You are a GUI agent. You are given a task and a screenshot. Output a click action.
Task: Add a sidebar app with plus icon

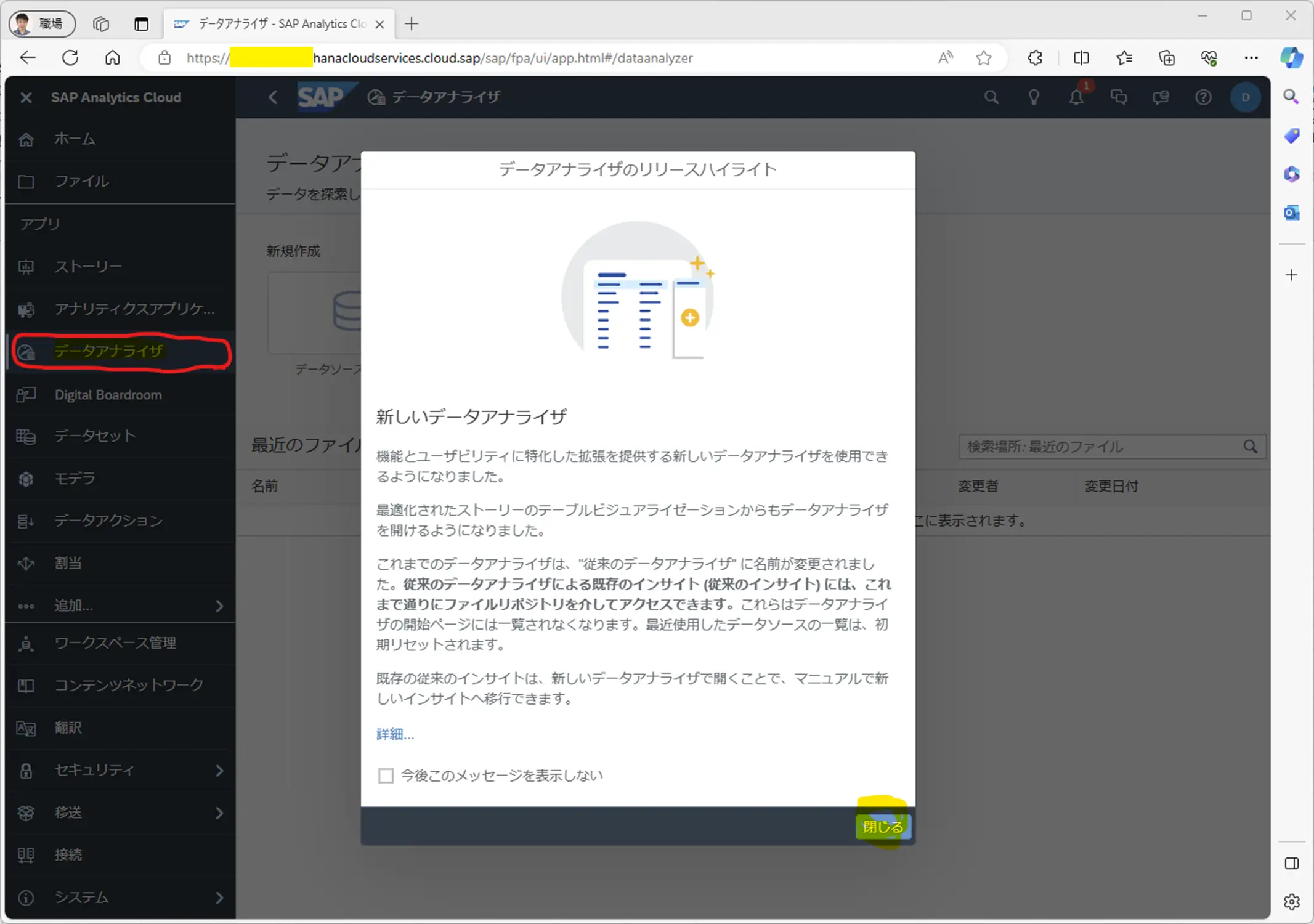click(1292, 275)
